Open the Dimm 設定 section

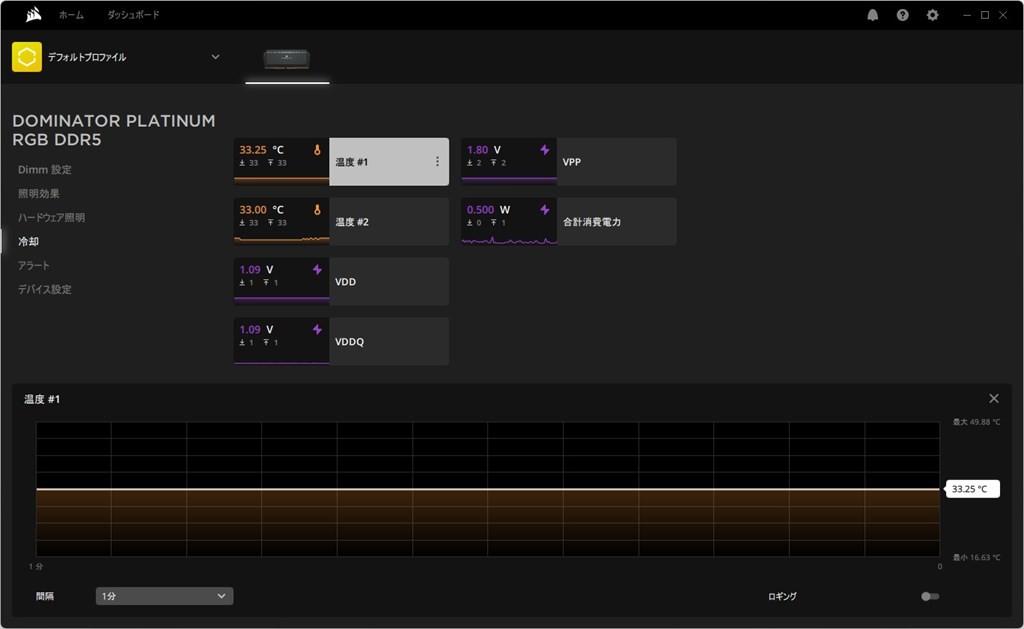point(44,170)
